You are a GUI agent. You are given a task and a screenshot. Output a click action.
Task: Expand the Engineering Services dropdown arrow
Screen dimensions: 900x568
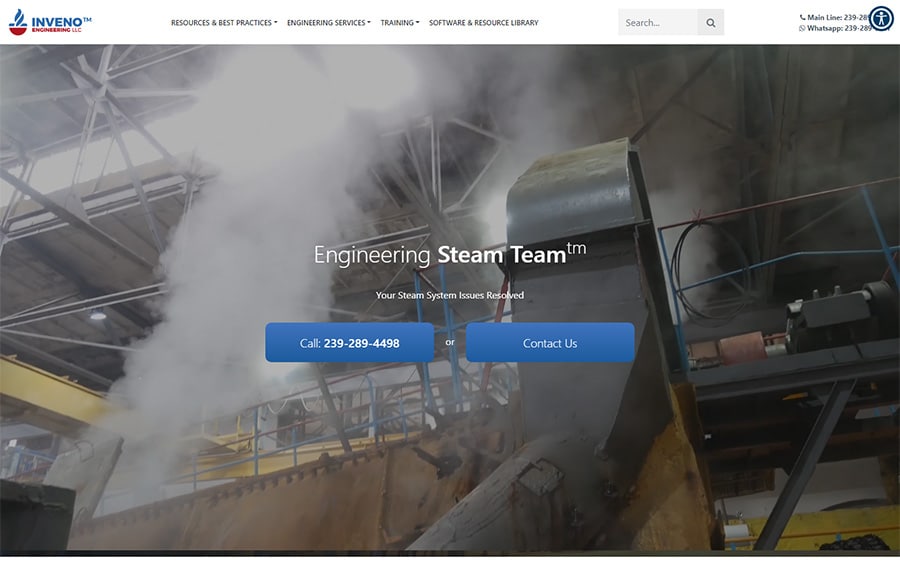369,23
